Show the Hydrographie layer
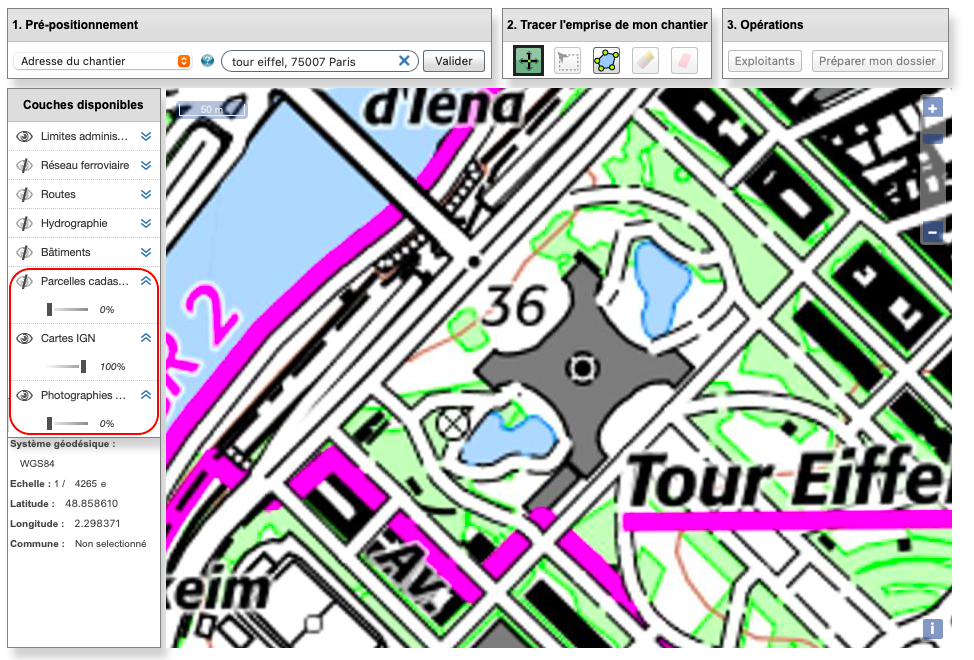This screenshot has width=974, height=660. click(24, 223)
